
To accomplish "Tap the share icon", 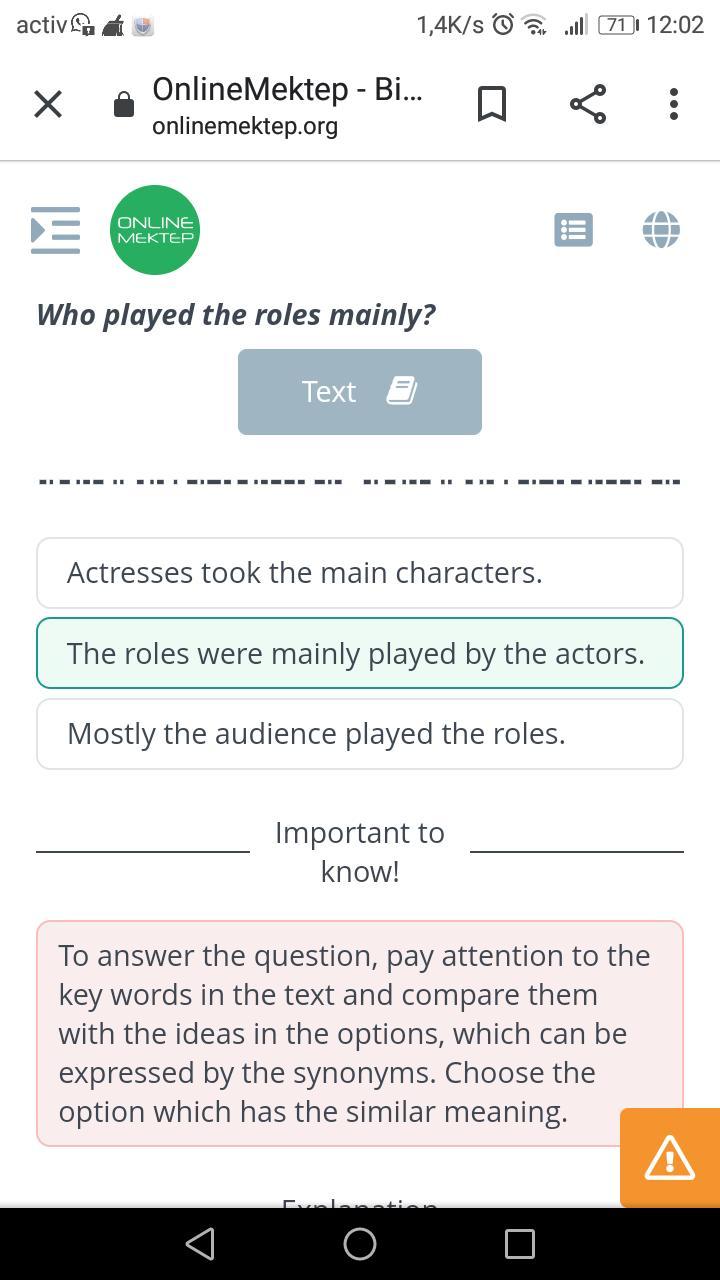I will click(588, 104).
